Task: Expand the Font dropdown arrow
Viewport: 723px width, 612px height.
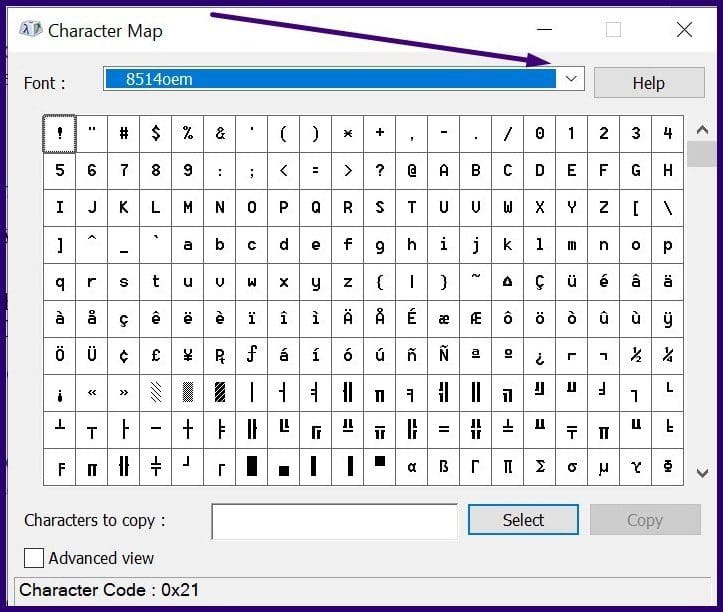Action: (x=571, y=79)
